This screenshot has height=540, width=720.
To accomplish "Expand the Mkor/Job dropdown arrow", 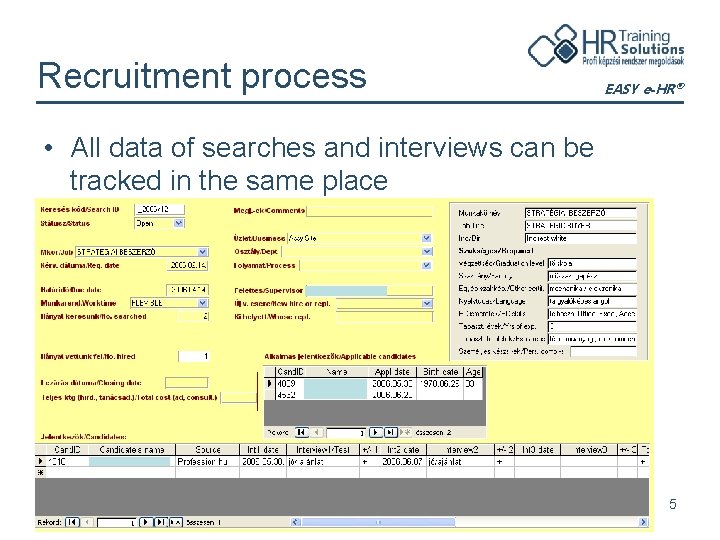I will pyautogui.click(x=202, y=252).
